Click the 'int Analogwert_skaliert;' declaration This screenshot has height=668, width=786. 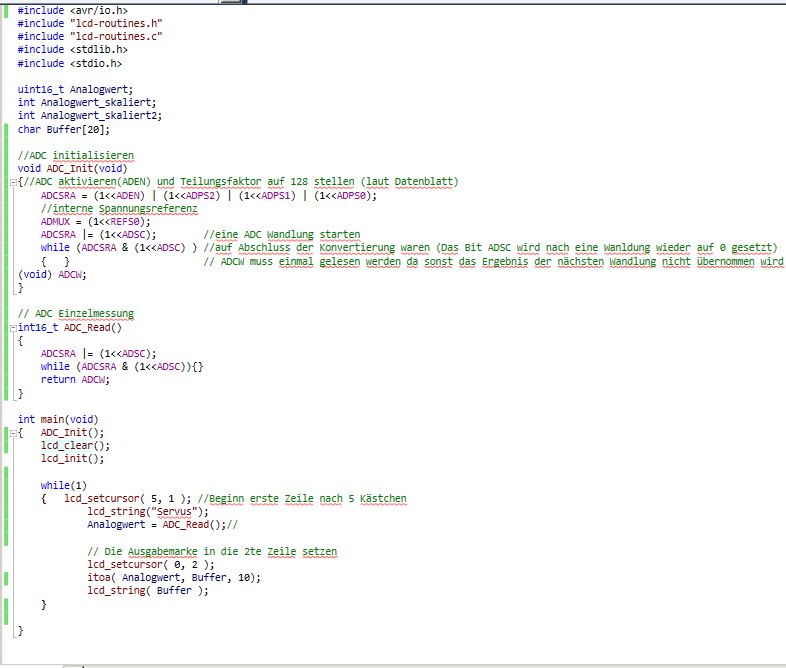tap(87, 103)
